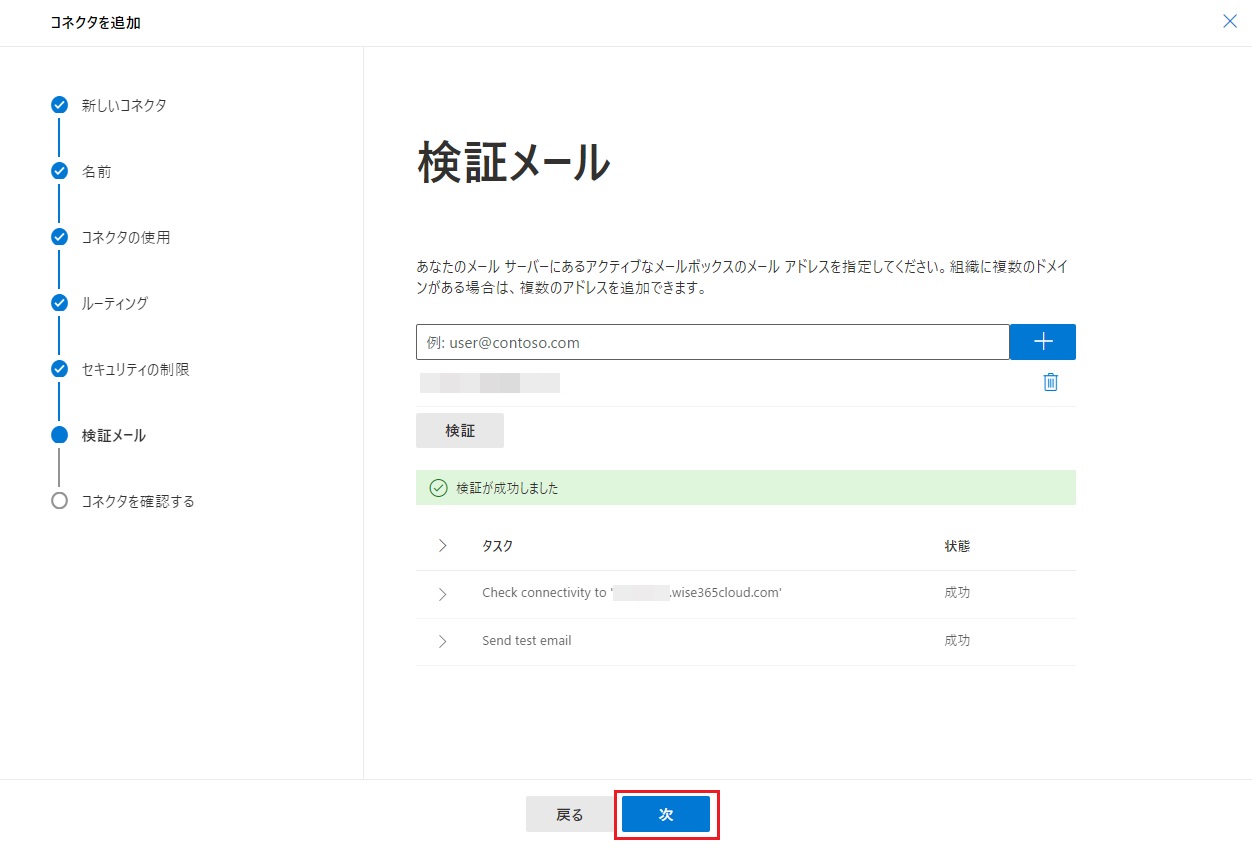This screenshot has width=1252, height=847.
Task: Expand all tasks via header chevron
Action: click(442, 546)
